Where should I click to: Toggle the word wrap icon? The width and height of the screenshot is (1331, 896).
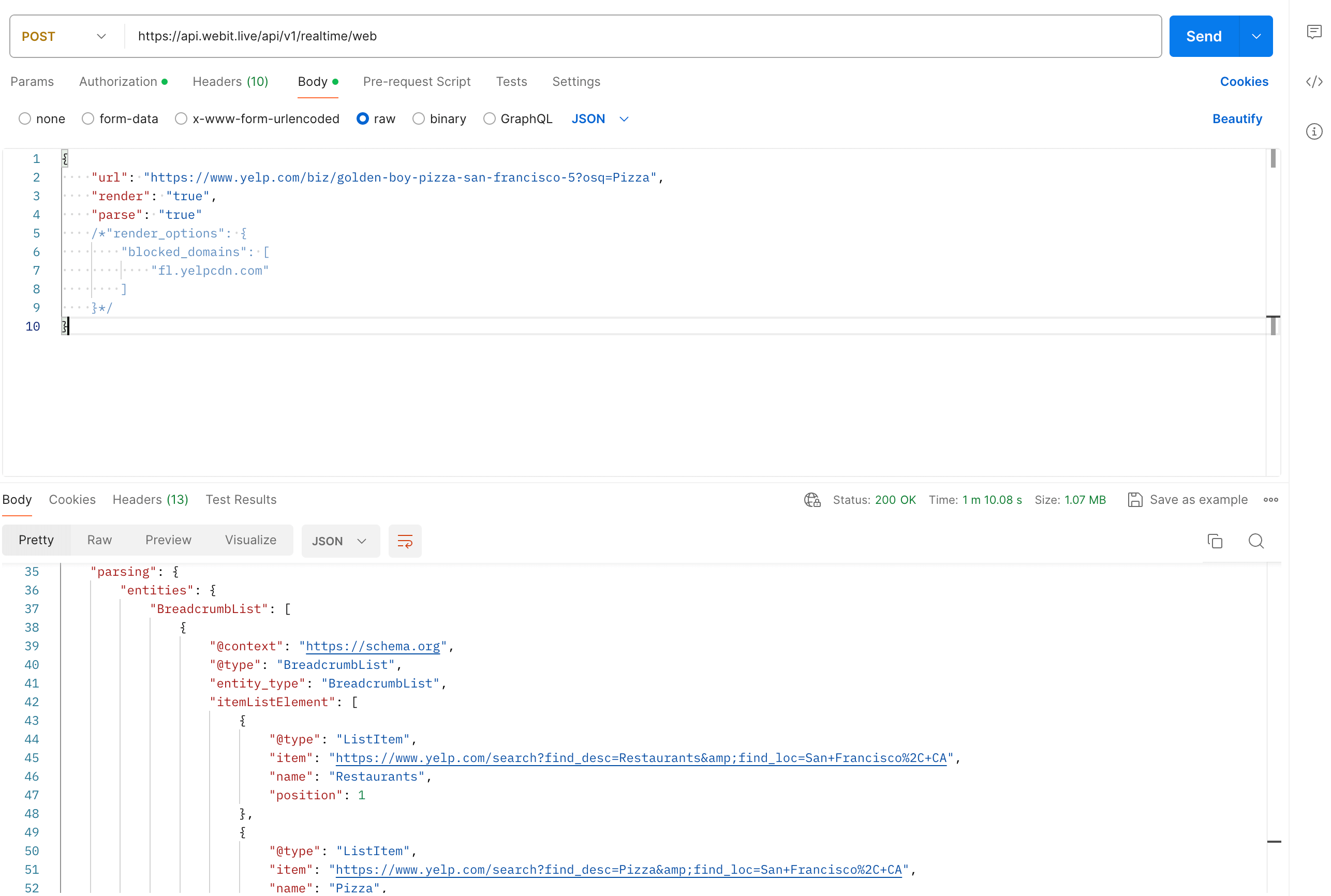click(405, 541)
